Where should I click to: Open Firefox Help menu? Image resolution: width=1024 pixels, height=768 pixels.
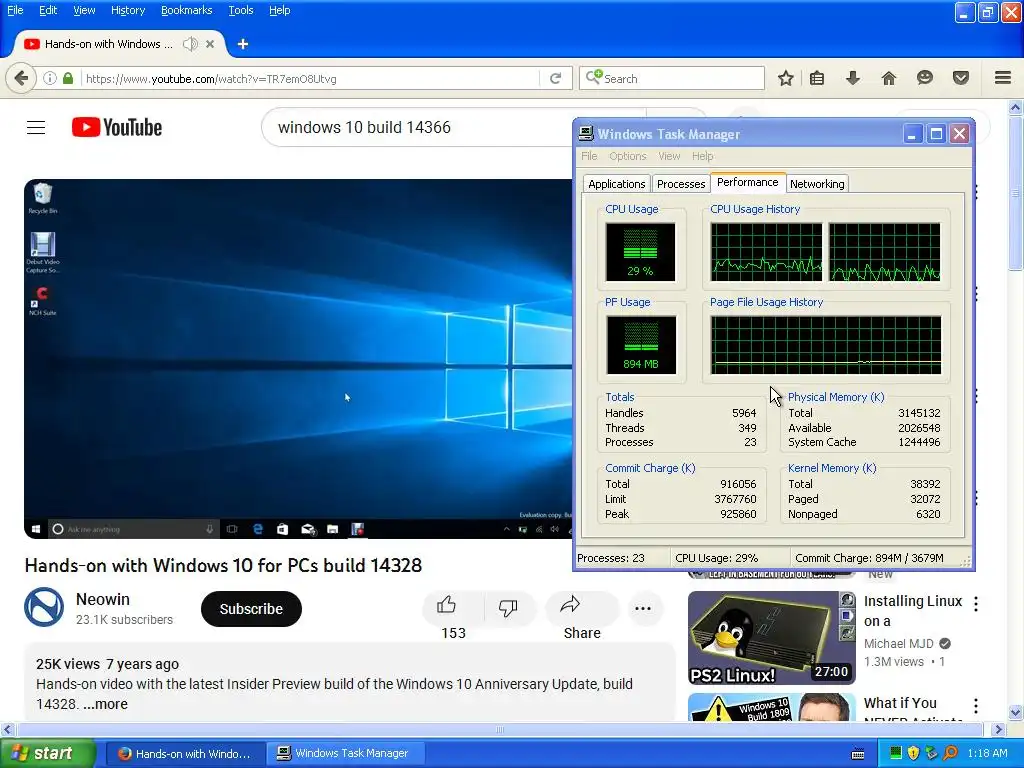pyautogui.click(x=280, y=10)
